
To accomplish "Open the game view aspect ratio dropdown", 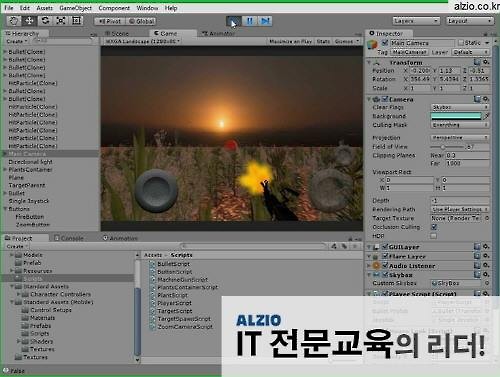I will [x=142, y=41].
